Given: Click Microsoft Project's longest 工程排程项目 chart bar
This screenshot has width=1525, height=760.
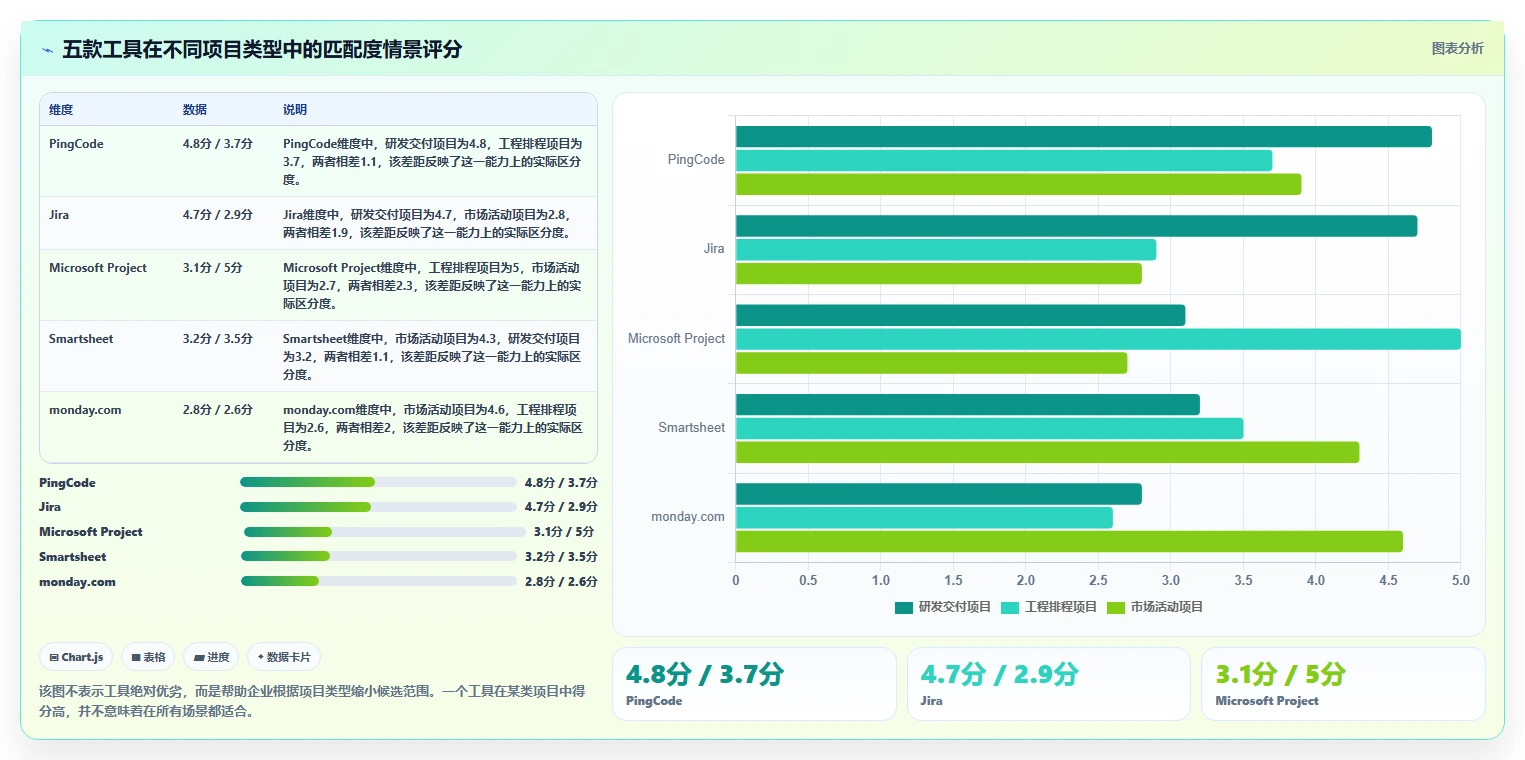Looking at the screenshot, I should point(1098,339).
